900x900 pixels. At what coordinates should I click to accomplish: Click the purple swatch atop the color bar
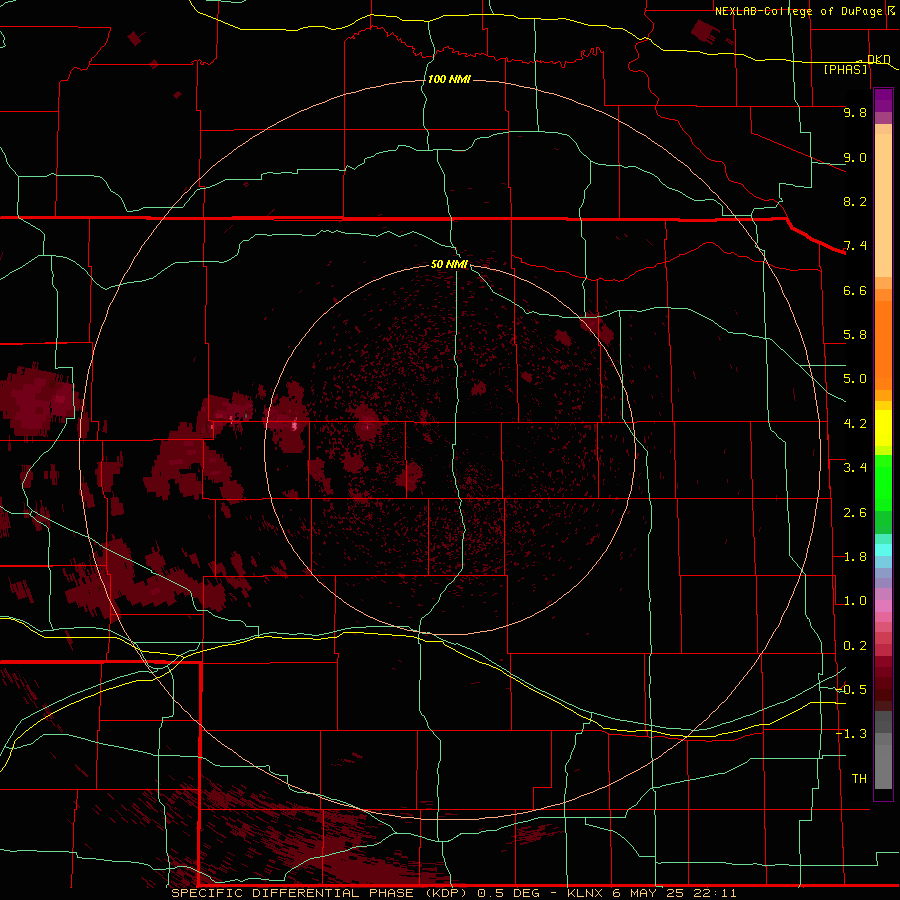883,100
